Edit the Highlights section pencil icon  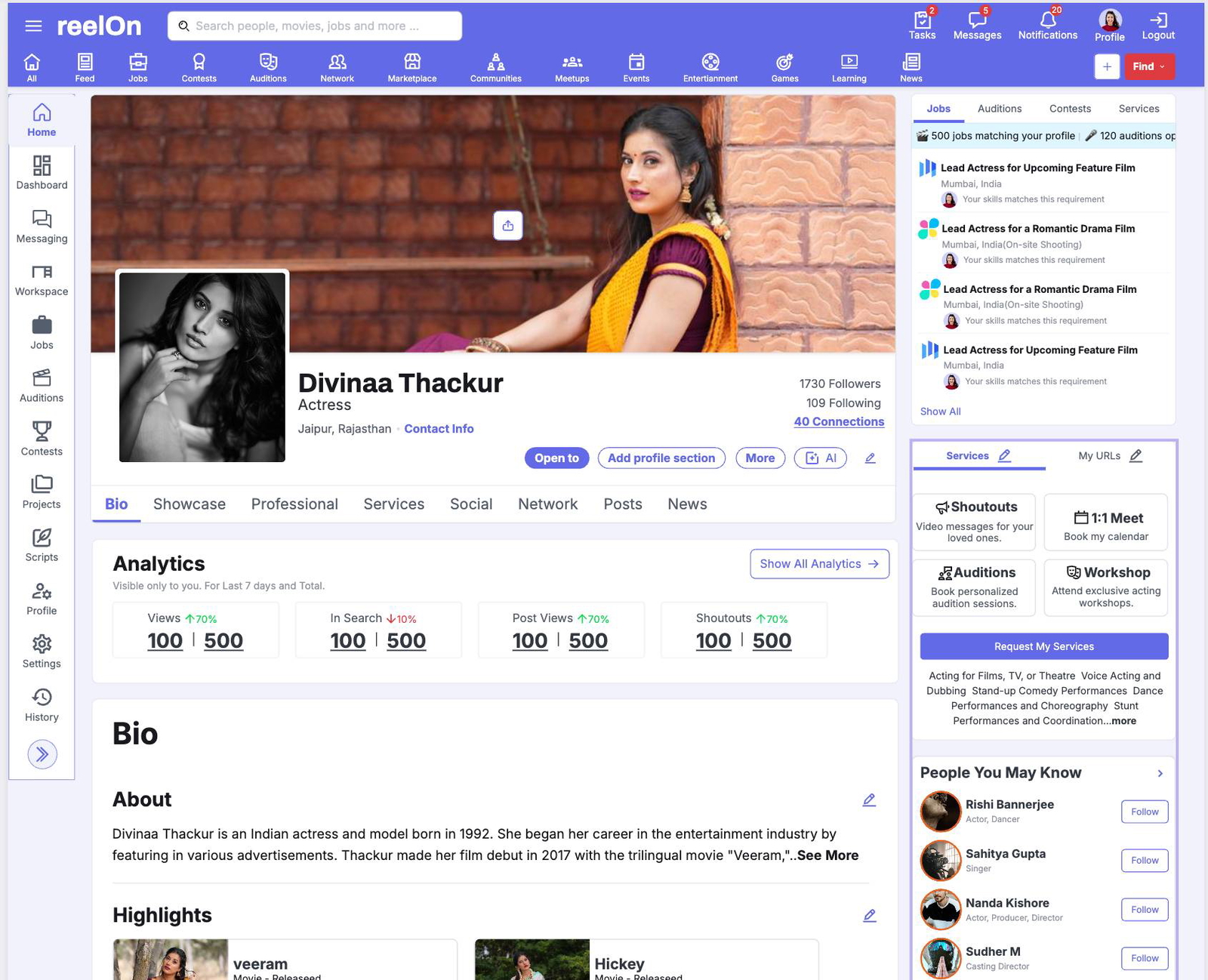(869, 915)
